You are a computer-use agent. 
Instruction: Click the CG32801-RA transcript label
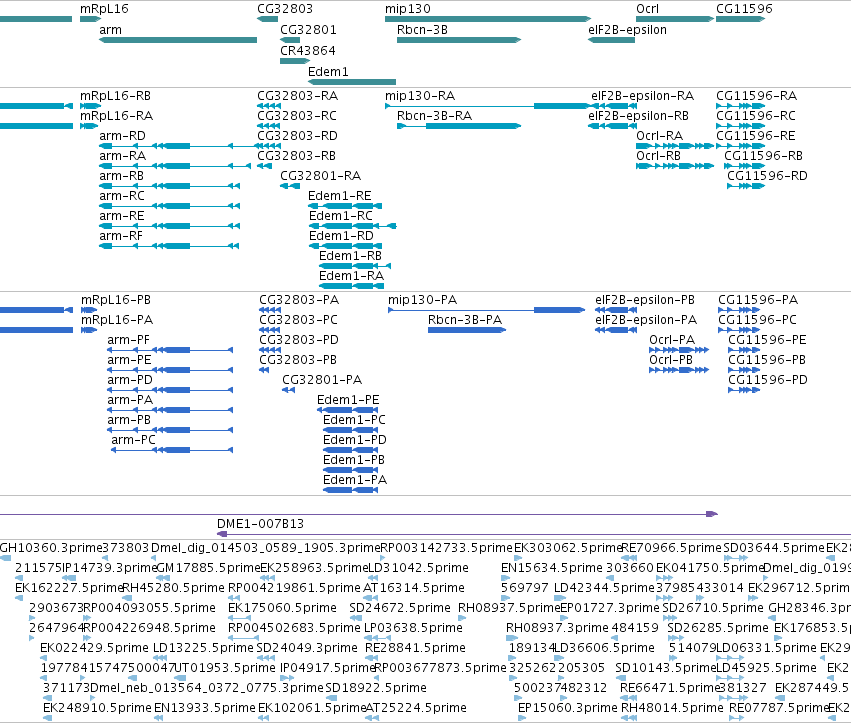(320, 176)
